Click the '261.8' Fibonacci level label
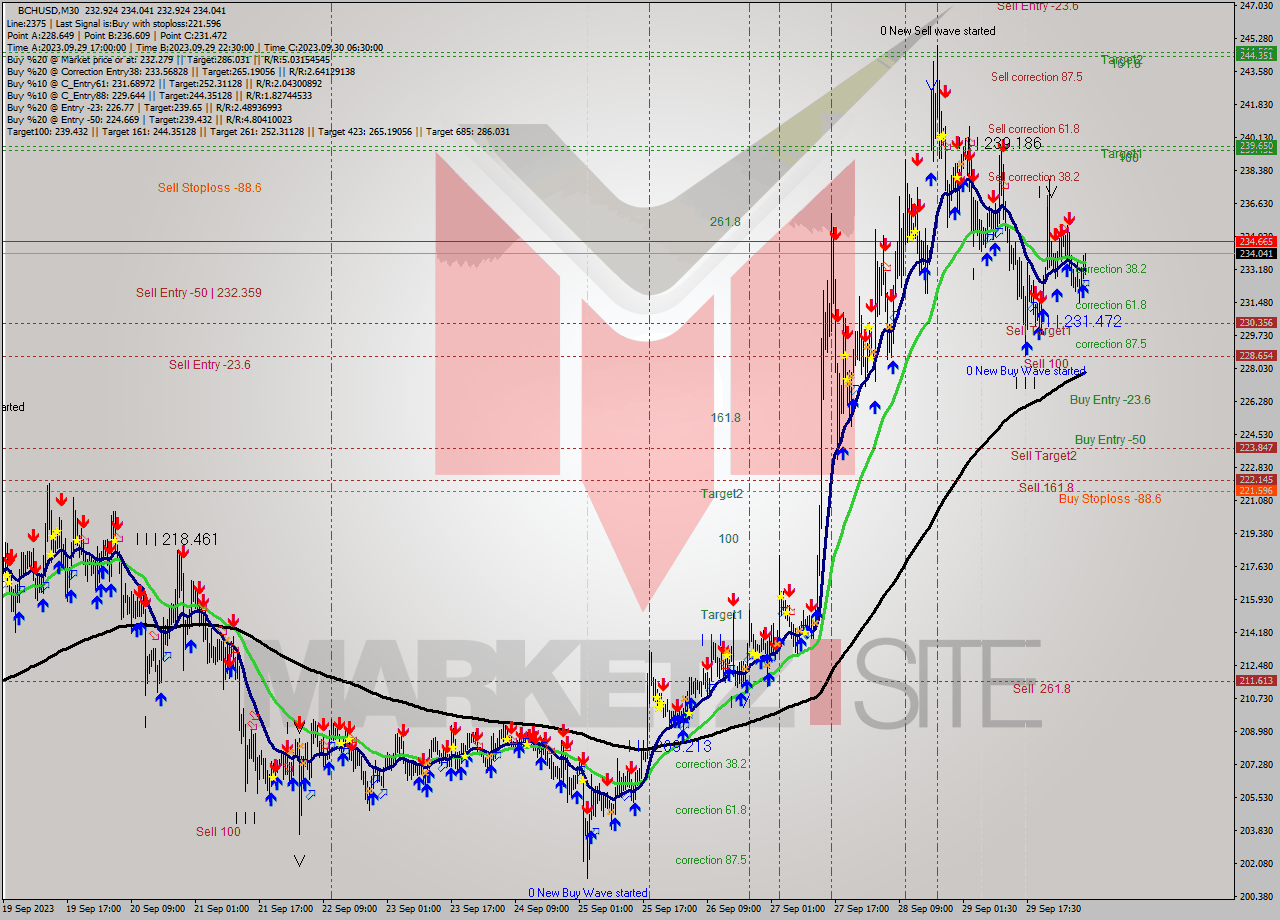 pos(725,221)
